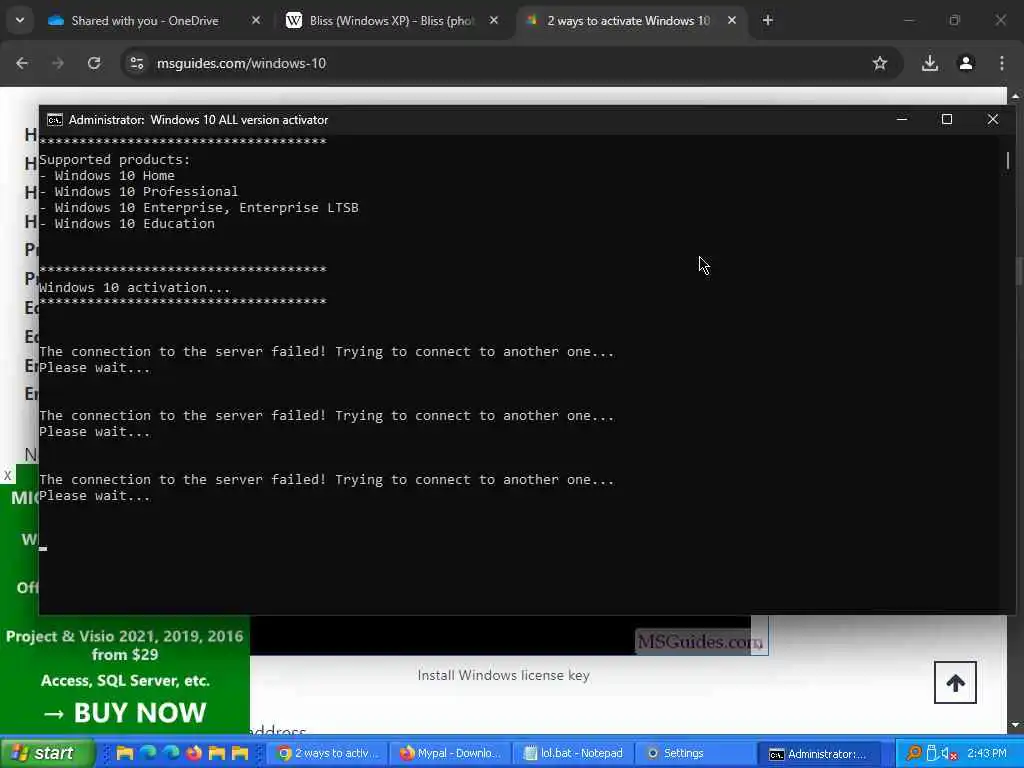
Task: Click the address bar URL msguides.com/windows-10
Action: point(241,63)
